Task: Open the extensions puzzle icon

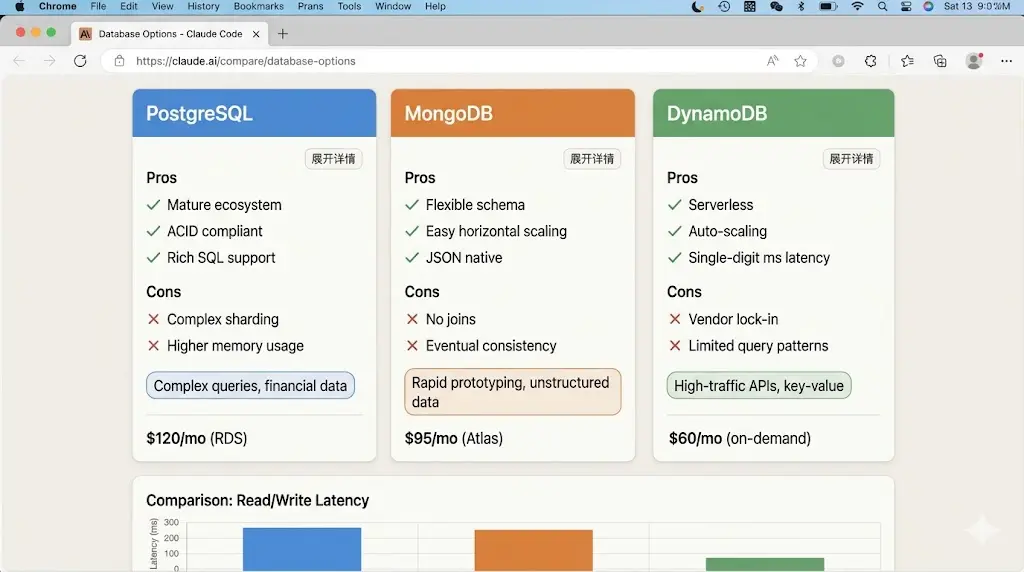Action: 871,61
